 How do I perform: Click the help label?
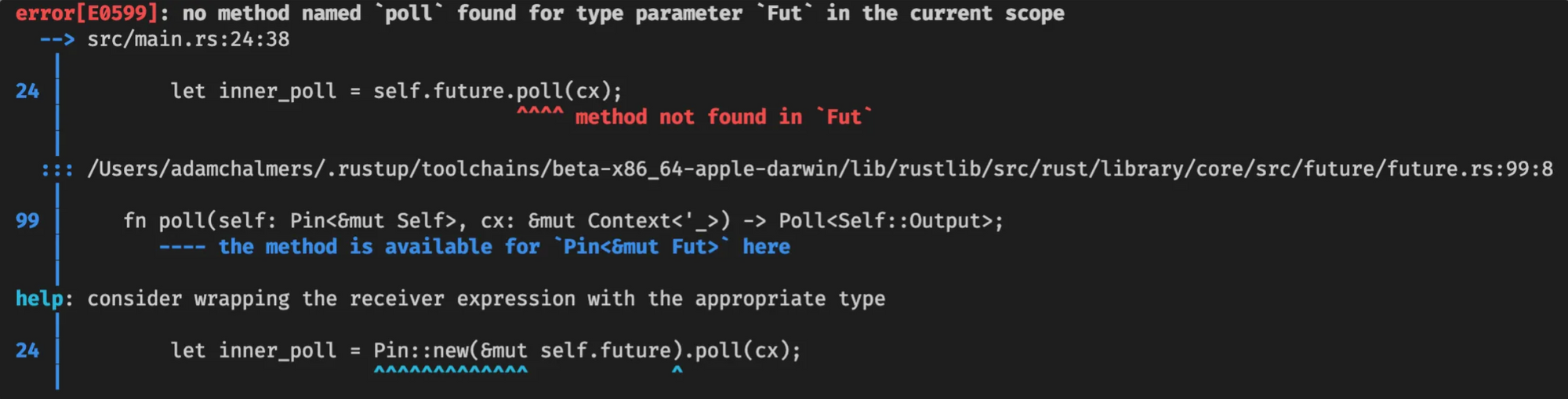39,299
